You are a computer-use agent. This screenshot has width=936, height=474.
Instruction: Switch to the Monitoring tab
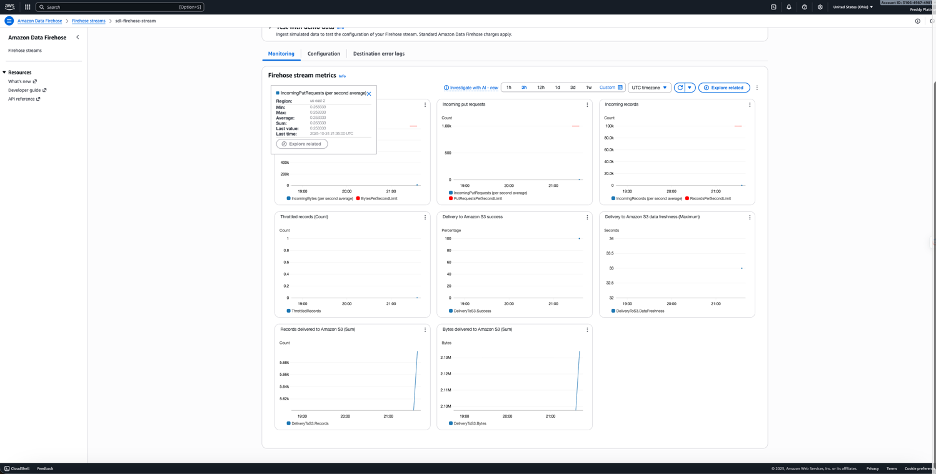281,54
